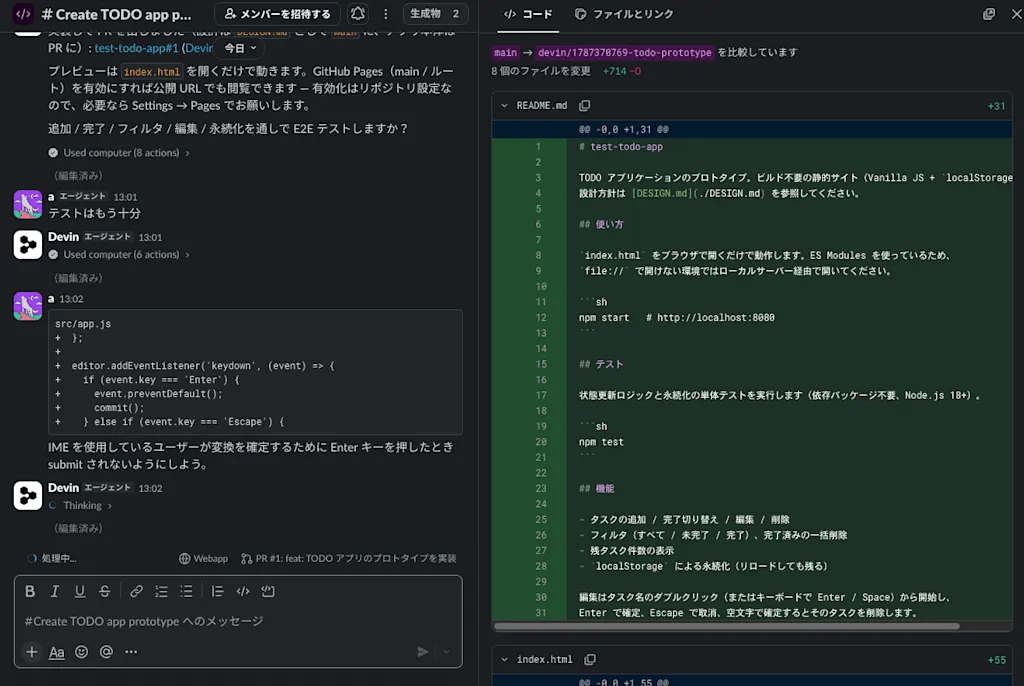This screenshot has width=1024, height=686.
Task: Apply inline code formatting in composer
Action: [243, 591]
